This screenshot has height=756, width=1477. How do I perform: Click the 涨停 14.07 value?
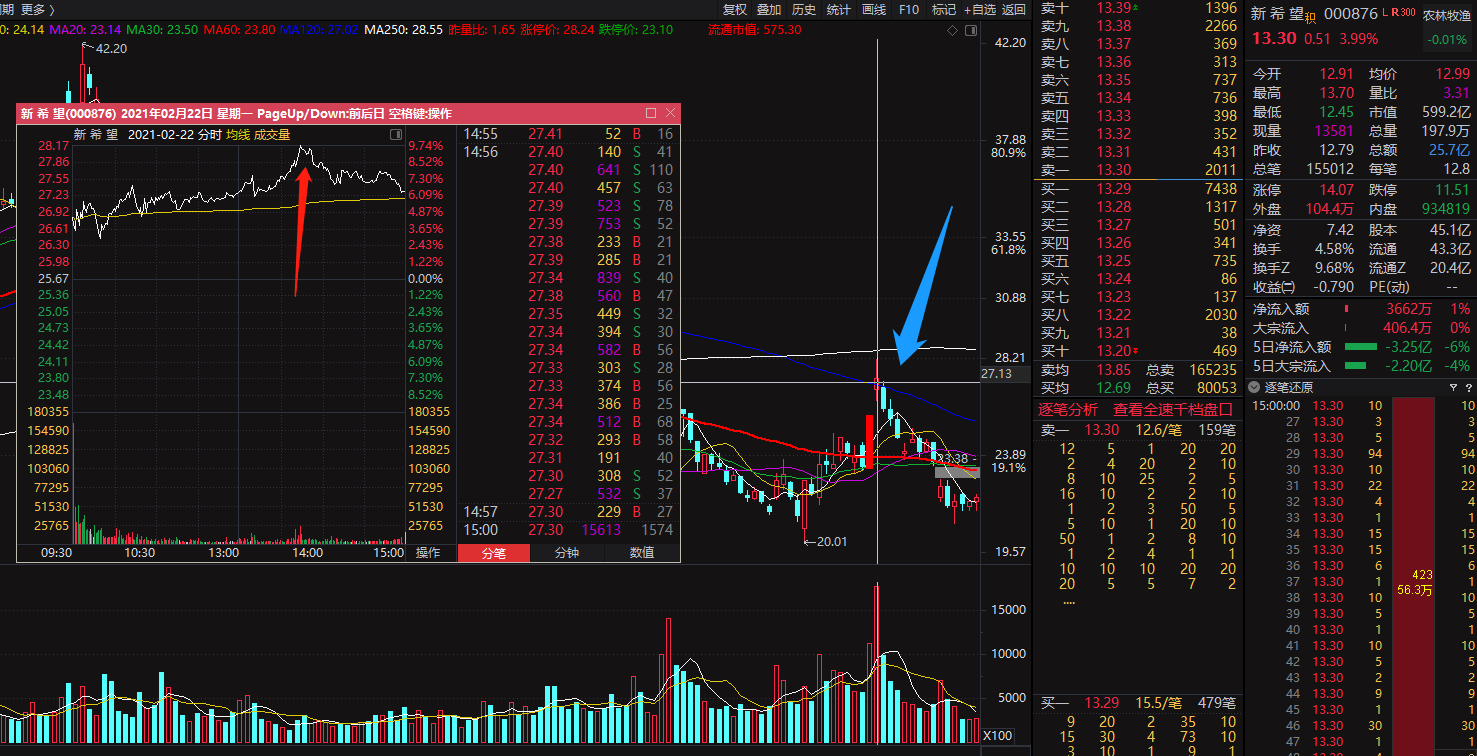click(1338, 189)
